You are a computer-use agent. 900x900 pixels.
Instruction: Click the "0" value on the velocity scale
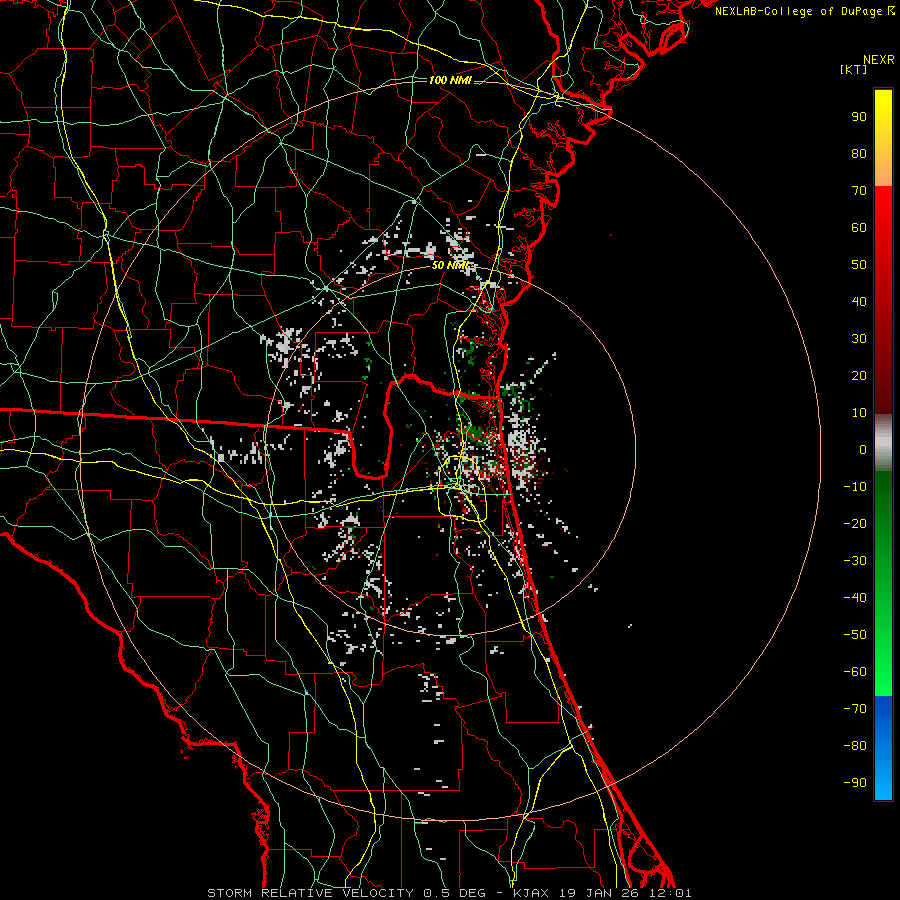pyautogui.click(x=863, y=450)
